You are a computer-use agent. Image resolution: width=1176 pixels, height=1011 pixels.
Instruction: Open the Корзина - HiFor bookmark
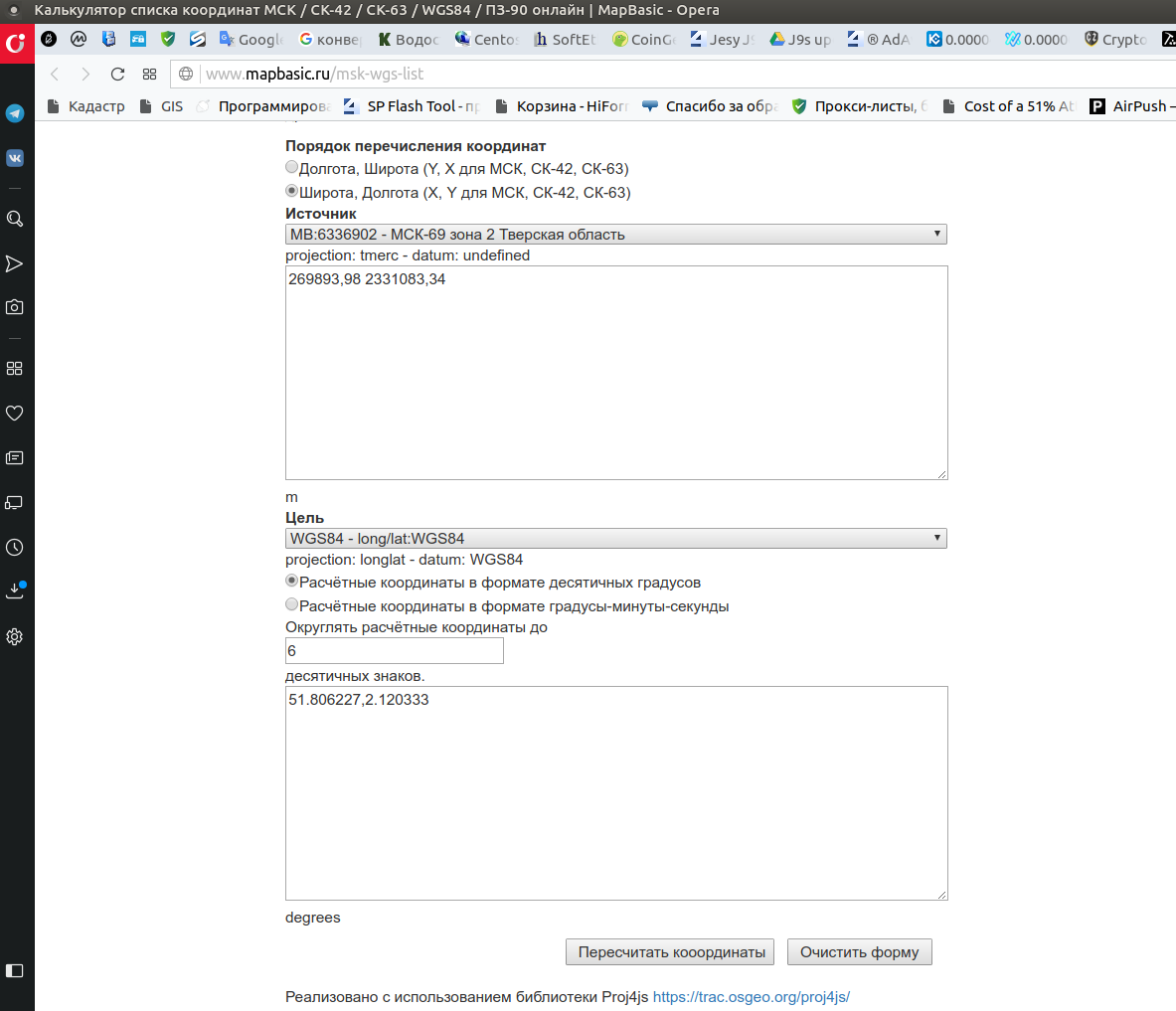[x=561, y=106]
